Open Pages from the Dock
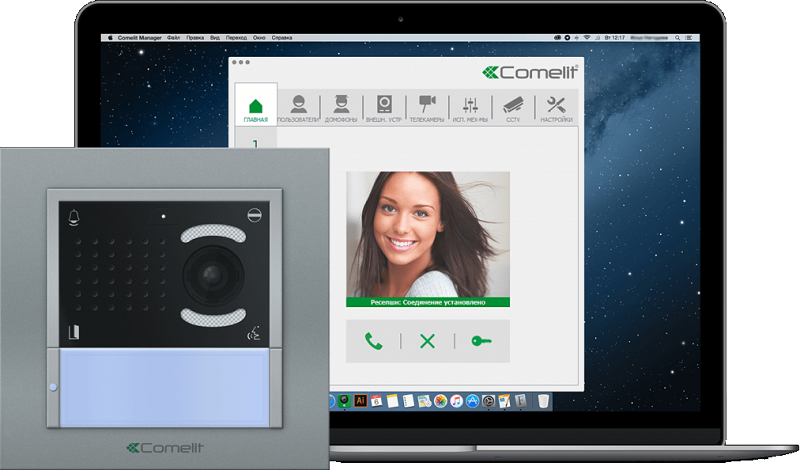 tap(504, 401)
